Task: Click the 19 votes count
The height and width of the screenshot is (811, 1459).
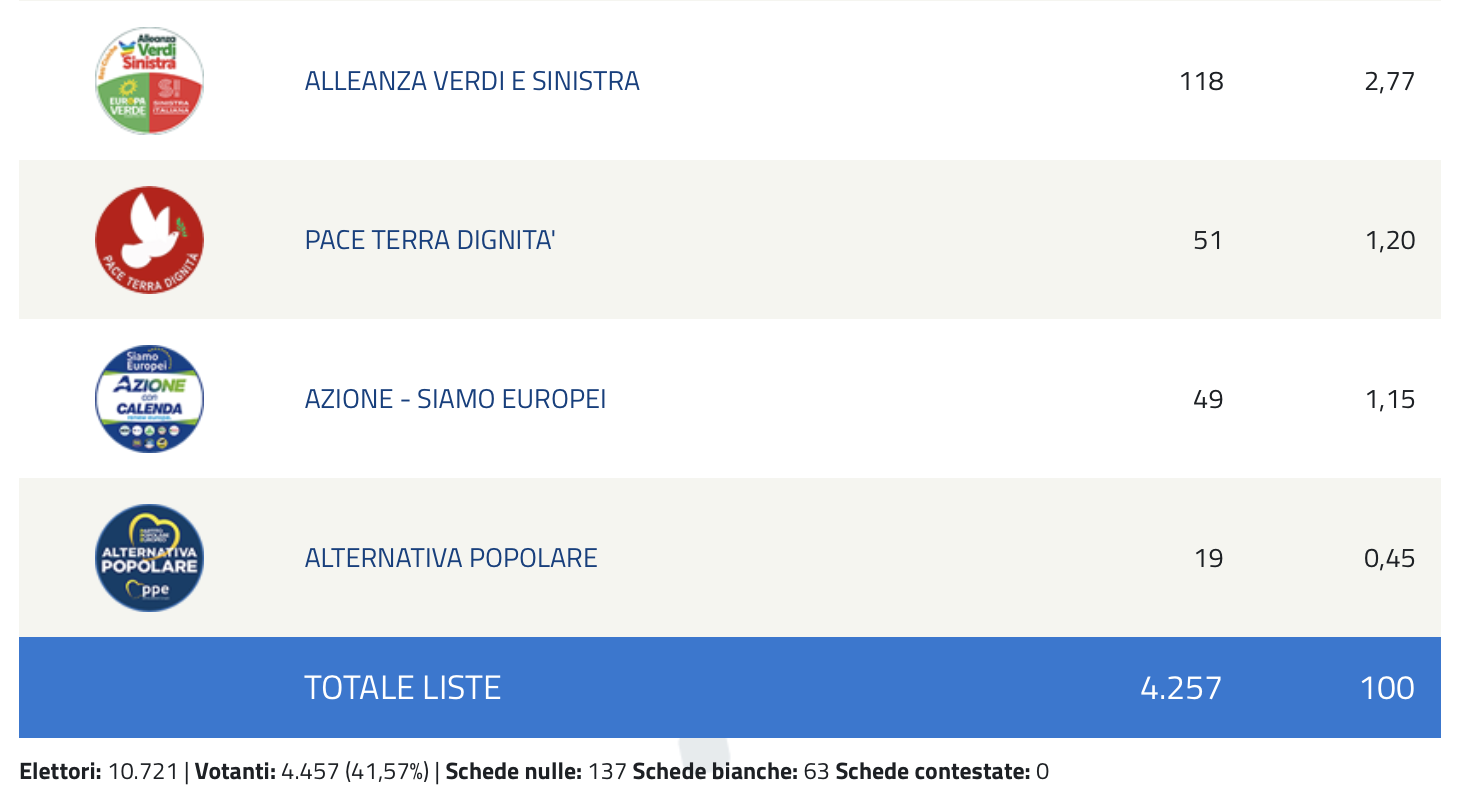Action: (x=1208, y=558)
